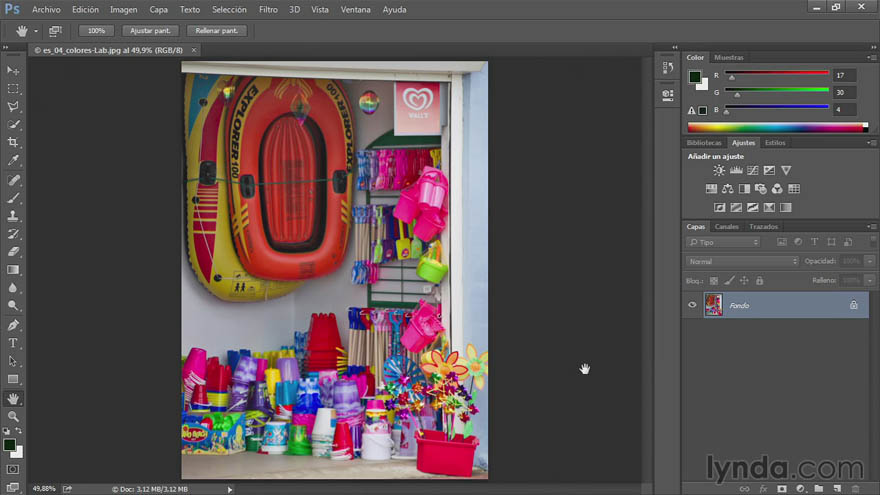
Task: Swap foreground and background colors
Action: click(x=19, y=430)
